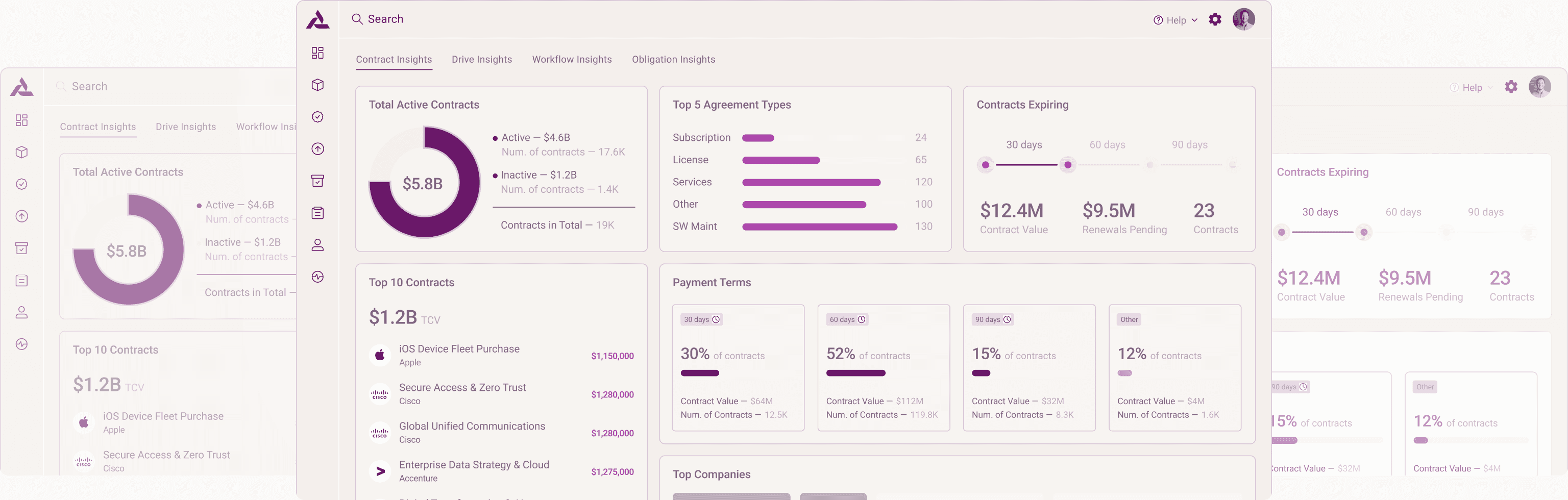Open the archive box icon in front sidebar
This screenshot has height=500, width=1568.
tap(317, 181)
